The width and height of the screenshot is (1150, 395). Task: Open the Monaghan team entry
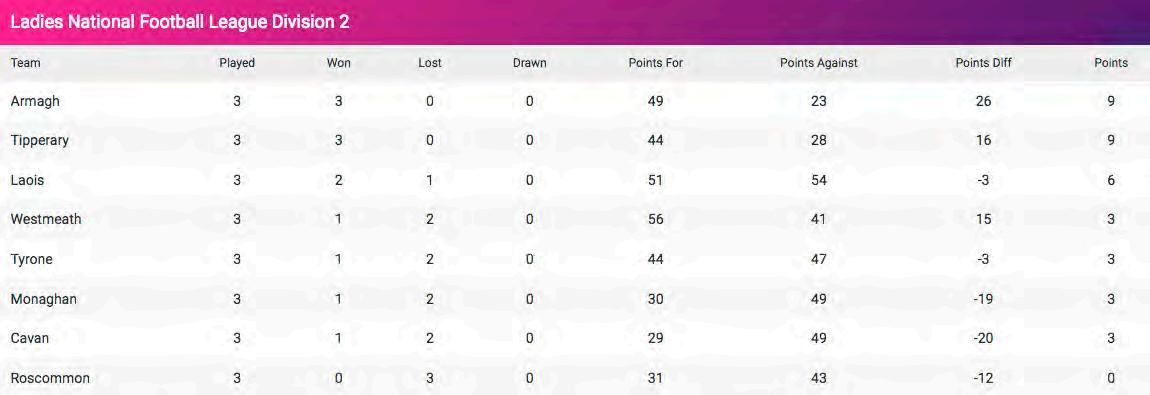pyautogui.click(x=43, y=299)
